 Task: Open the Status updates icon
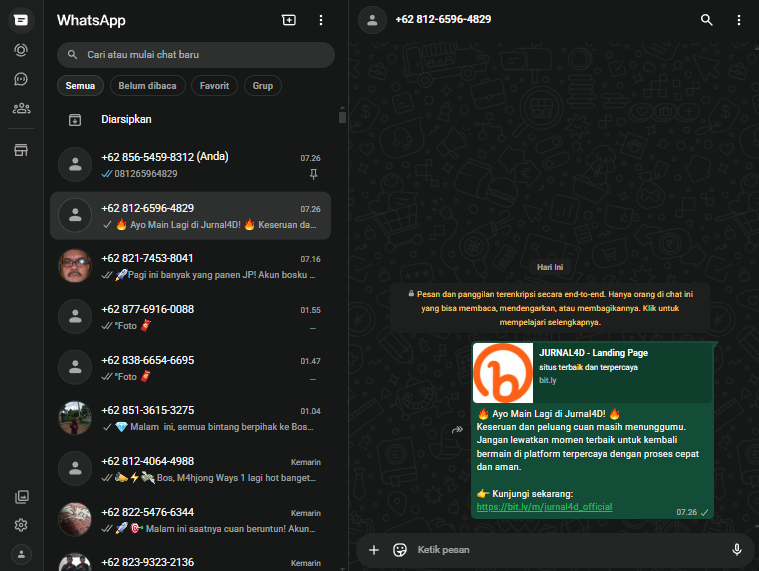click(x=21, y=50)
